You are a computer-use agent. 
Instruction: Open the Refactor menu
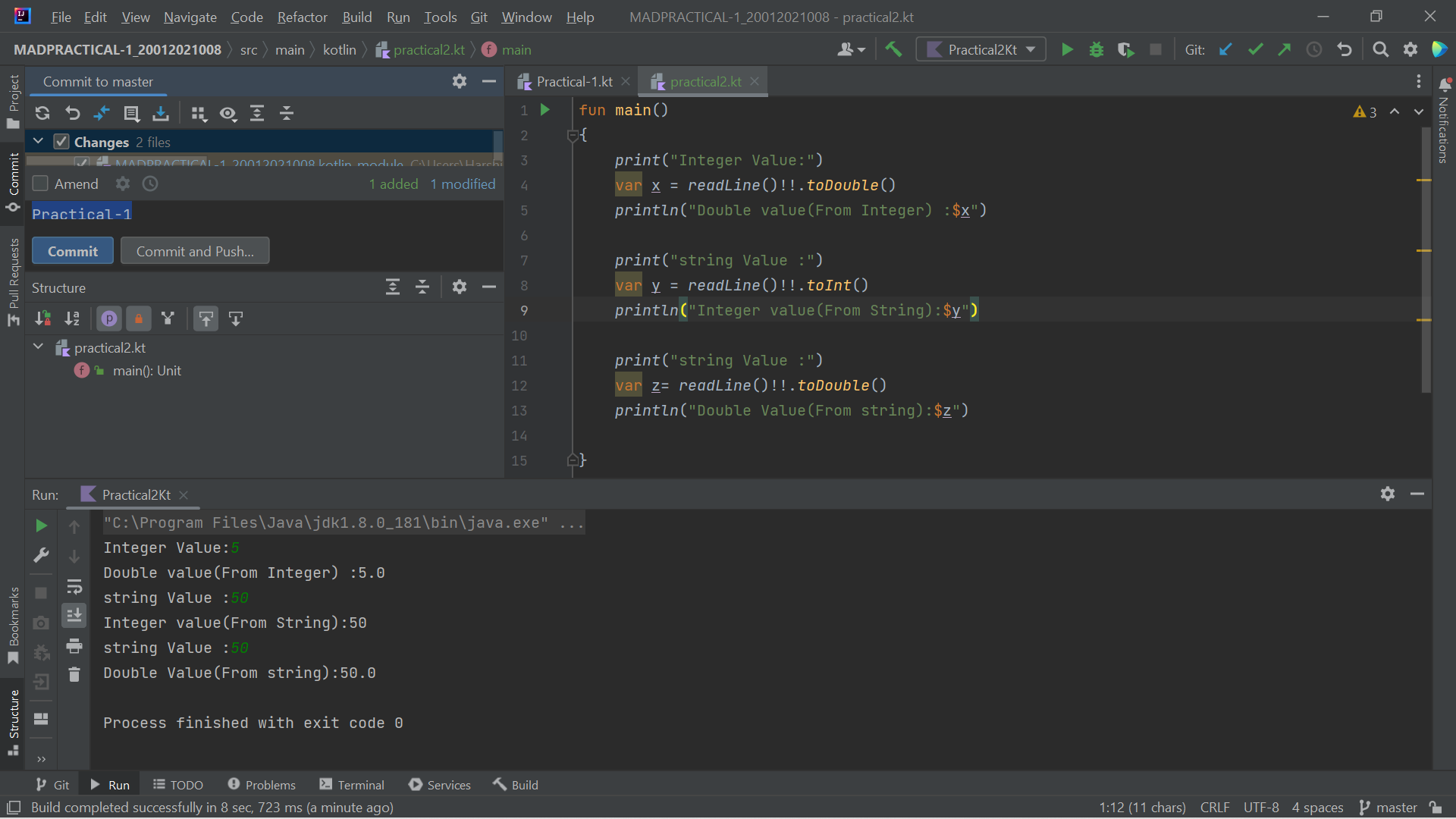pos(302,17)
